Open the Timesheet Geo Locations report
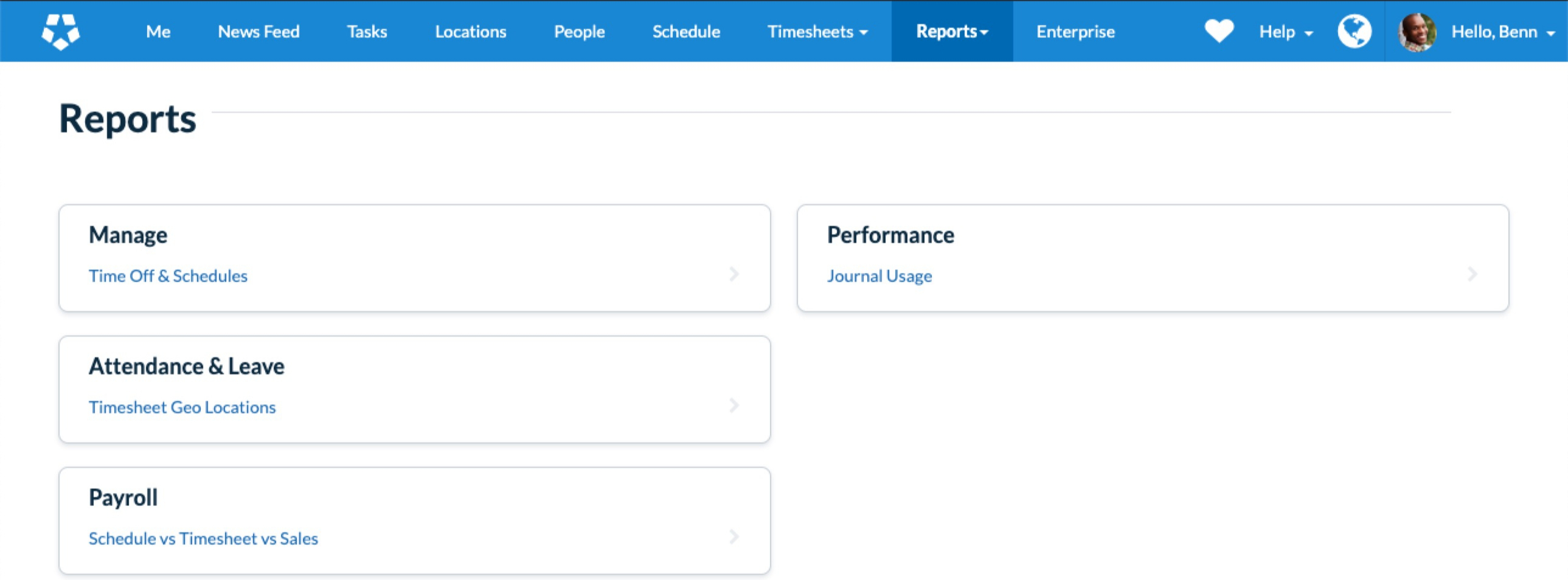The width and height of the screenshot is (1568, 580). pyautogui.click(x=182, y=407)
